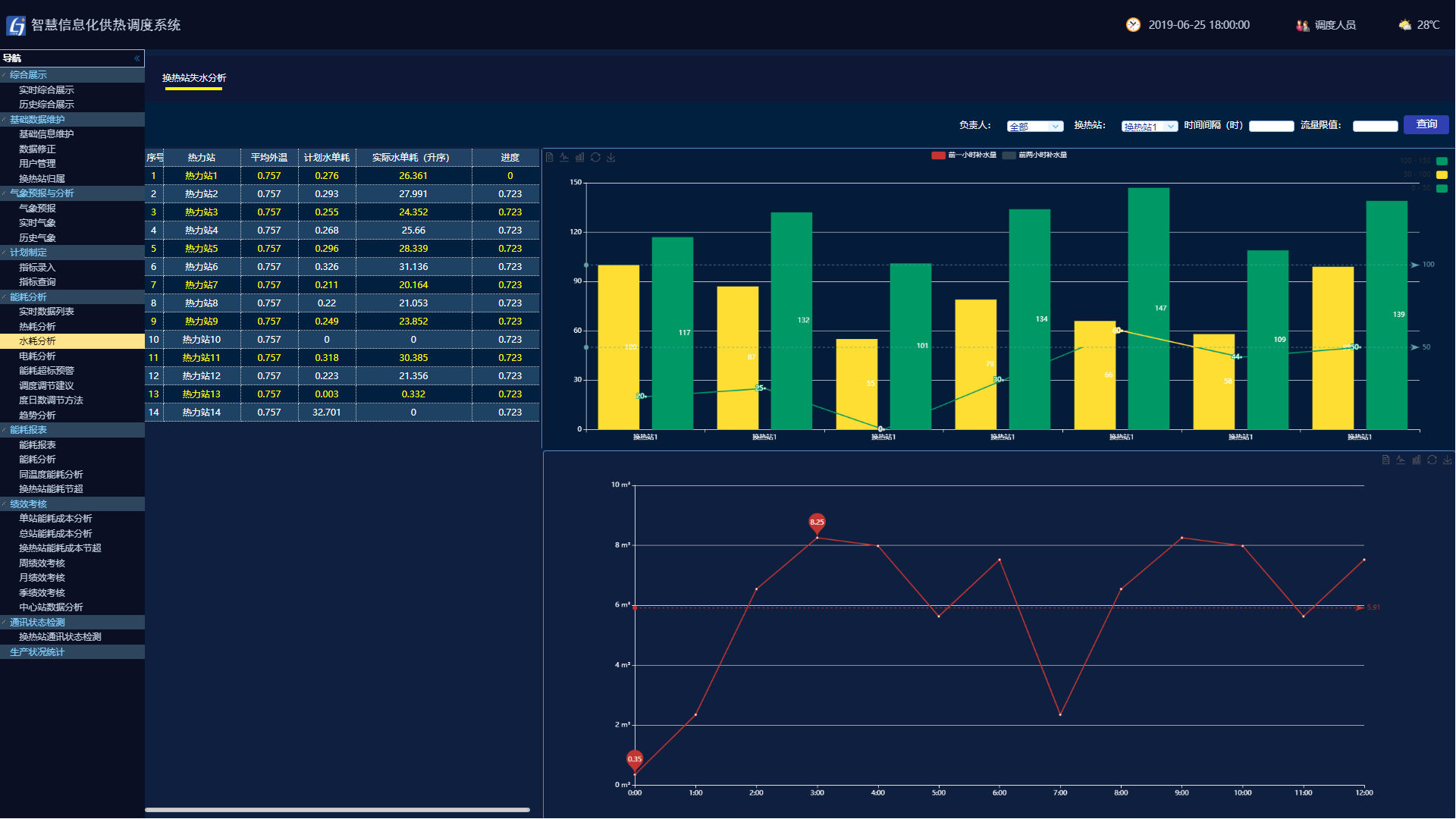Download lower line chart as image

click(1447, 460)
